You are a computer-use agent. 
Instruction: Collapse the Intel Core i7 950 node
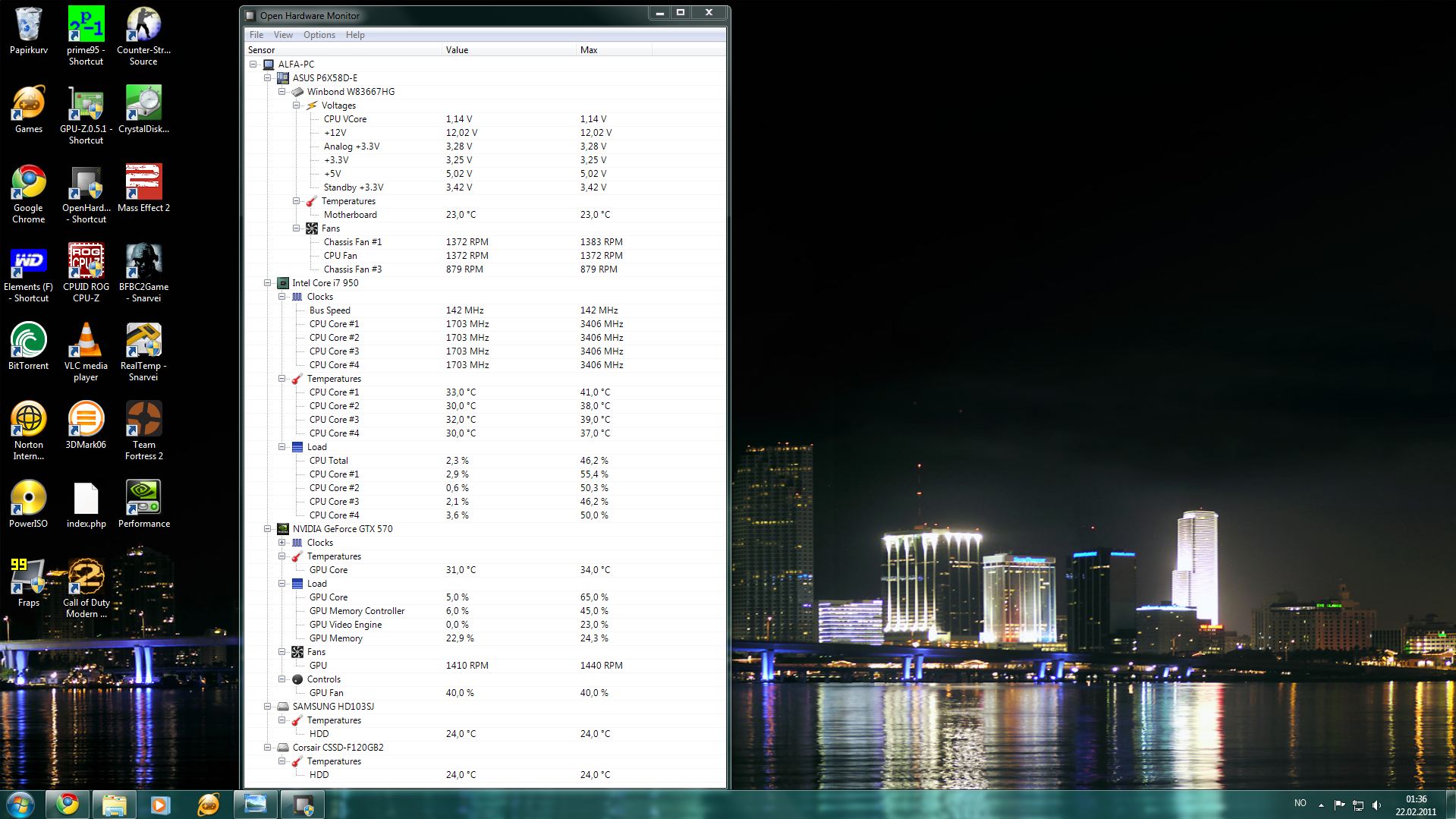click(267, 283)
